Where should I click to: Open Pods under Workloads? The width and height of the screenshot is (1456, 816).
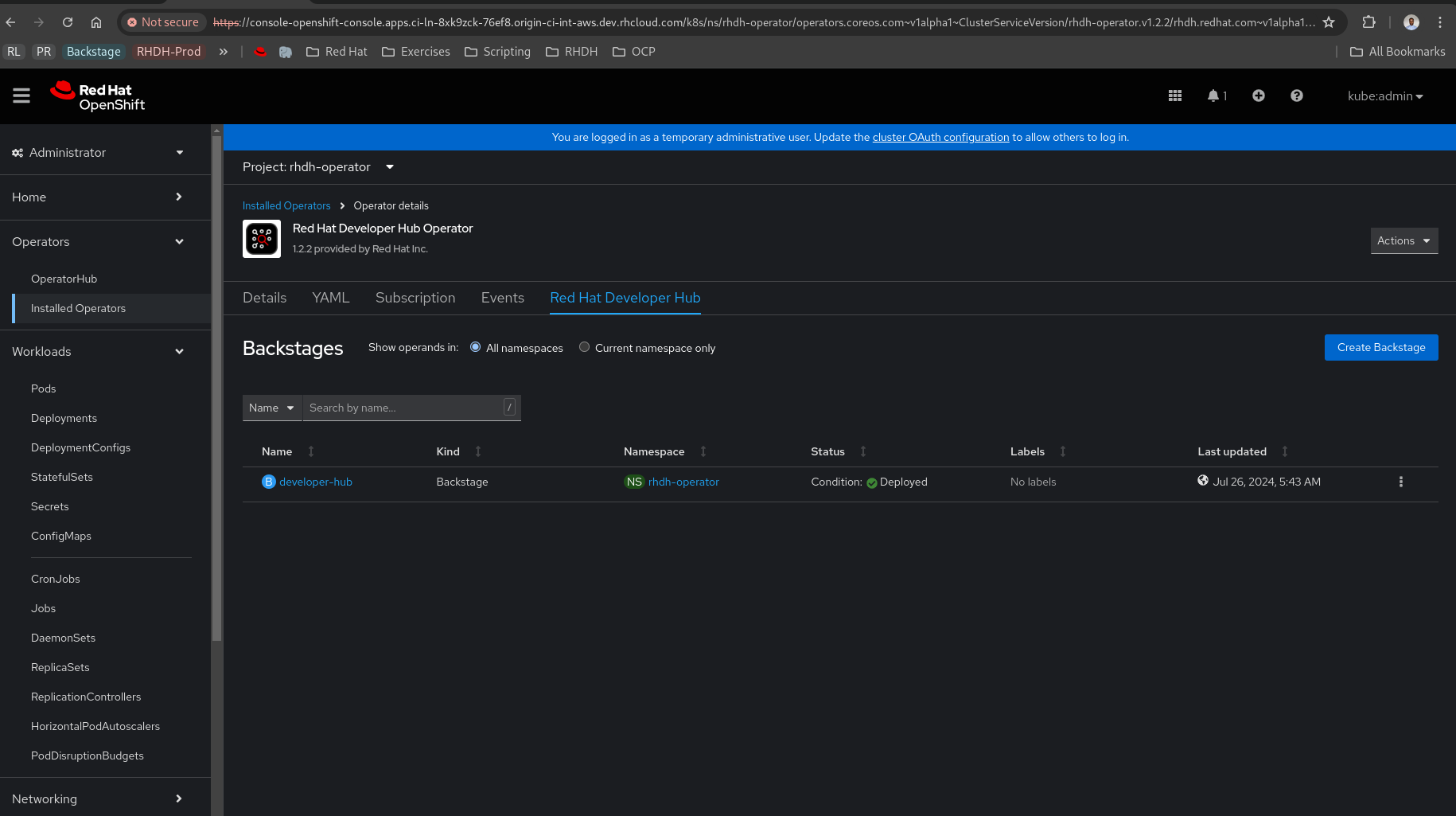tap(44, 389)
